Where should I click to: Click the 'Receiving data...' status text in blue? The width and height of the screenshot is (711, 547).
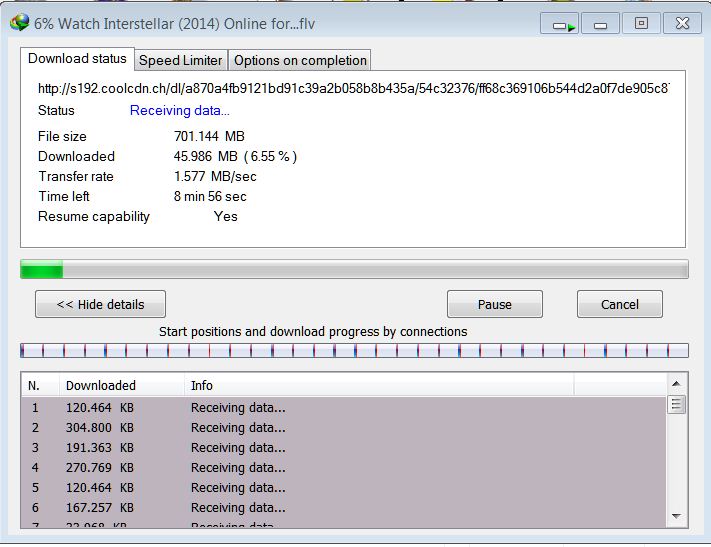[x=180, y=111]
